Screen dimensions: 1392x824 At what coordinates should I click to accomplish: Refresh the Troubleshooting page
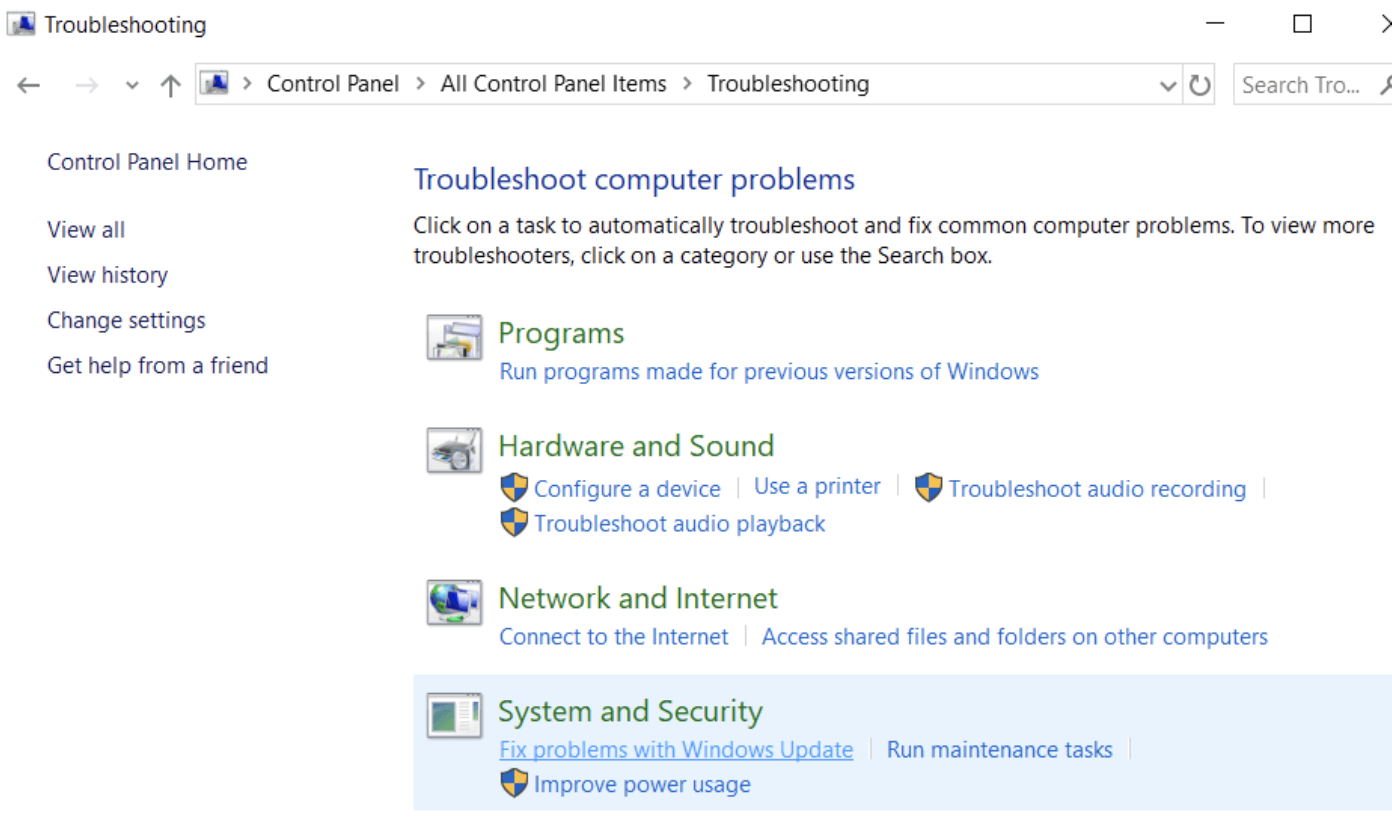click(x=1200, y=85)
